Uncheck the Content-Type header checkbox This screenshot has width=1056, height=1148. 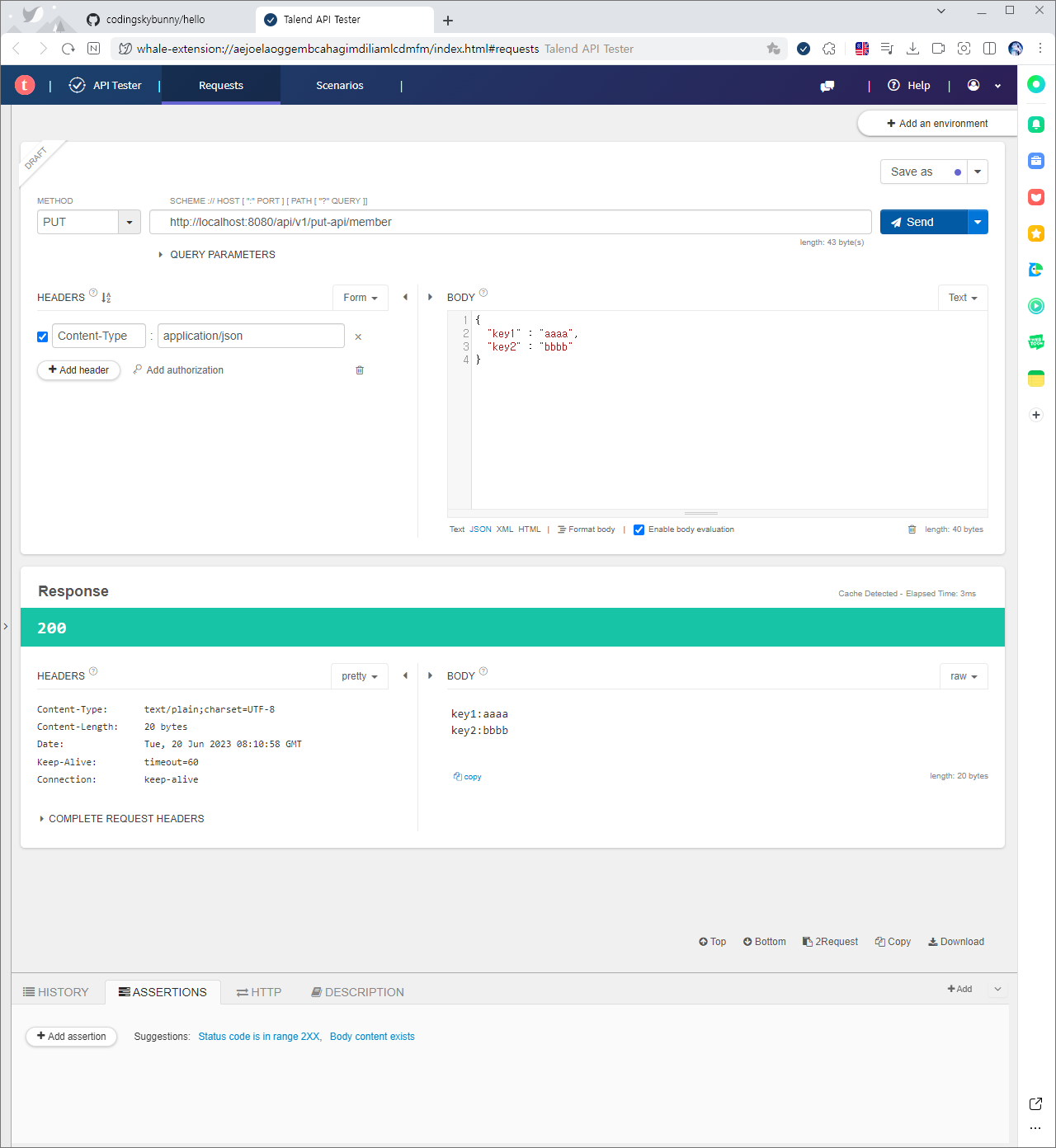coord(43,336)
